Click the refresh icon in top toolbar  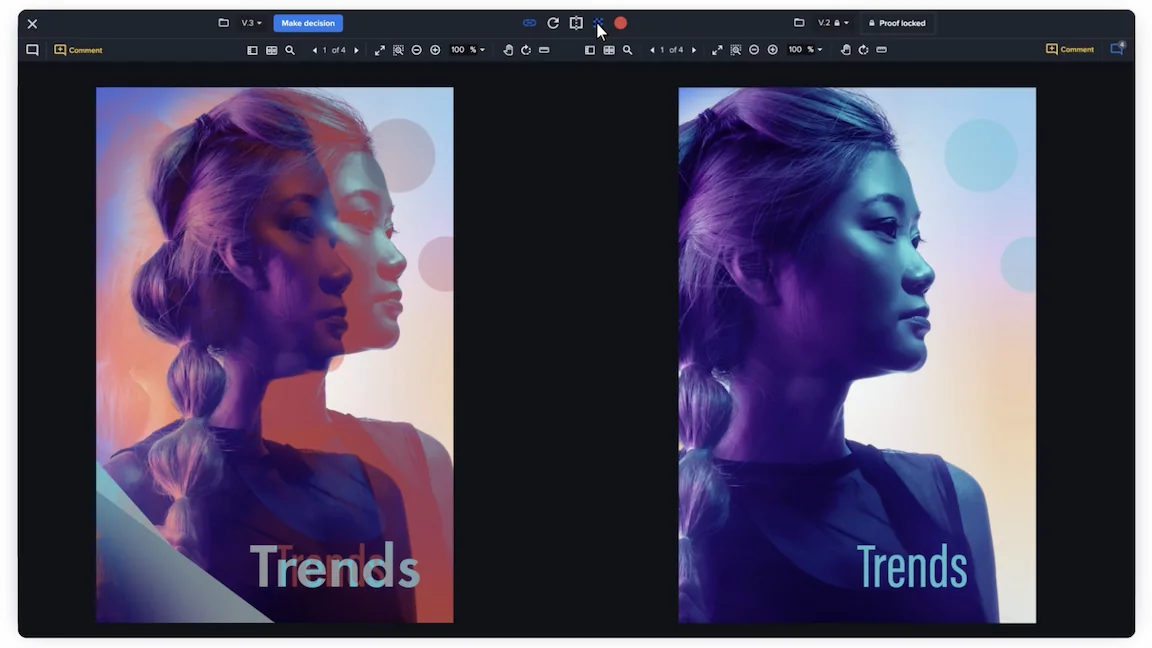pyautogui.click(x=553, y=23)
